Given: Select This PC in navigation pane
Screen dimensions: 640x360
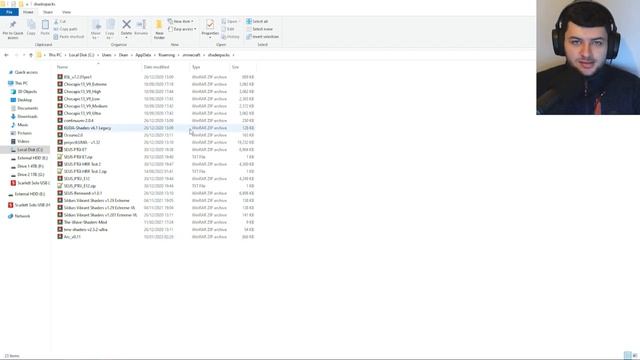Looking at the screenshot, I should (x=18, y=83).
